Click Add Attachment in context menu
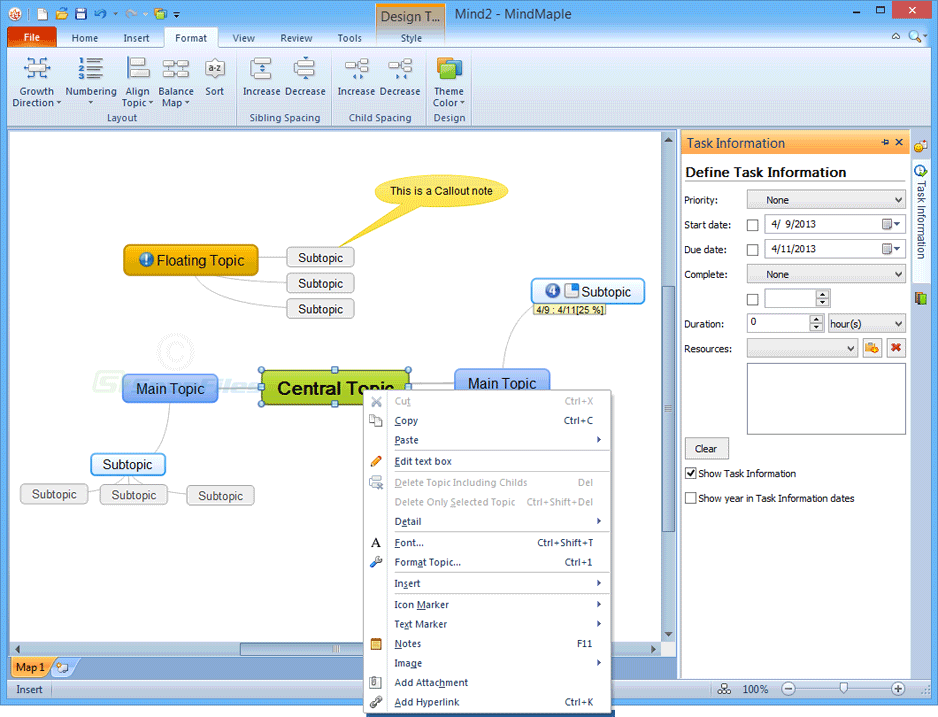The image size is (938, 717). [x=487, y=682]
